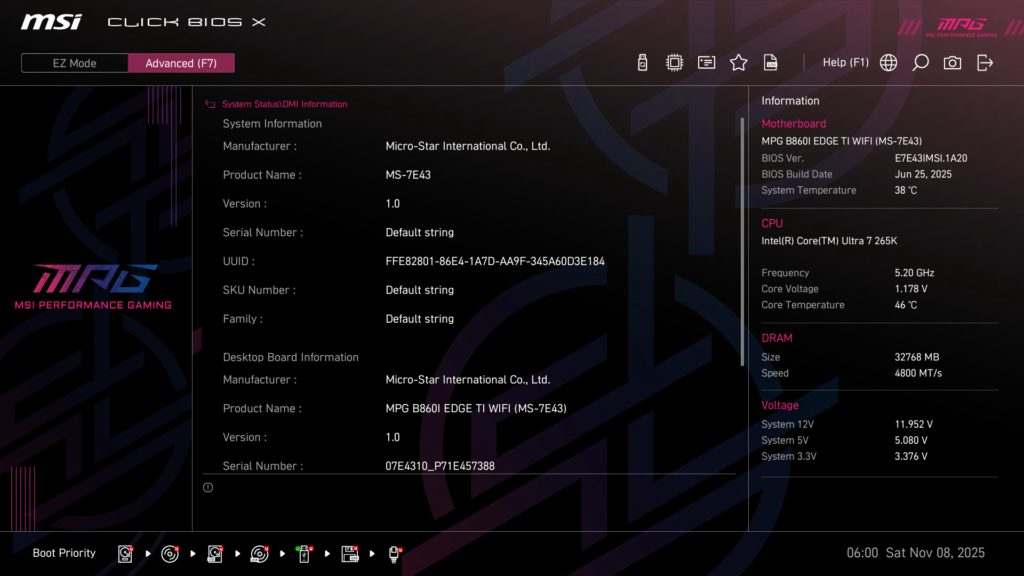This screenshot has width=1024, height=576.
Task: Select the network boot device icon
Action: point(394,552)
